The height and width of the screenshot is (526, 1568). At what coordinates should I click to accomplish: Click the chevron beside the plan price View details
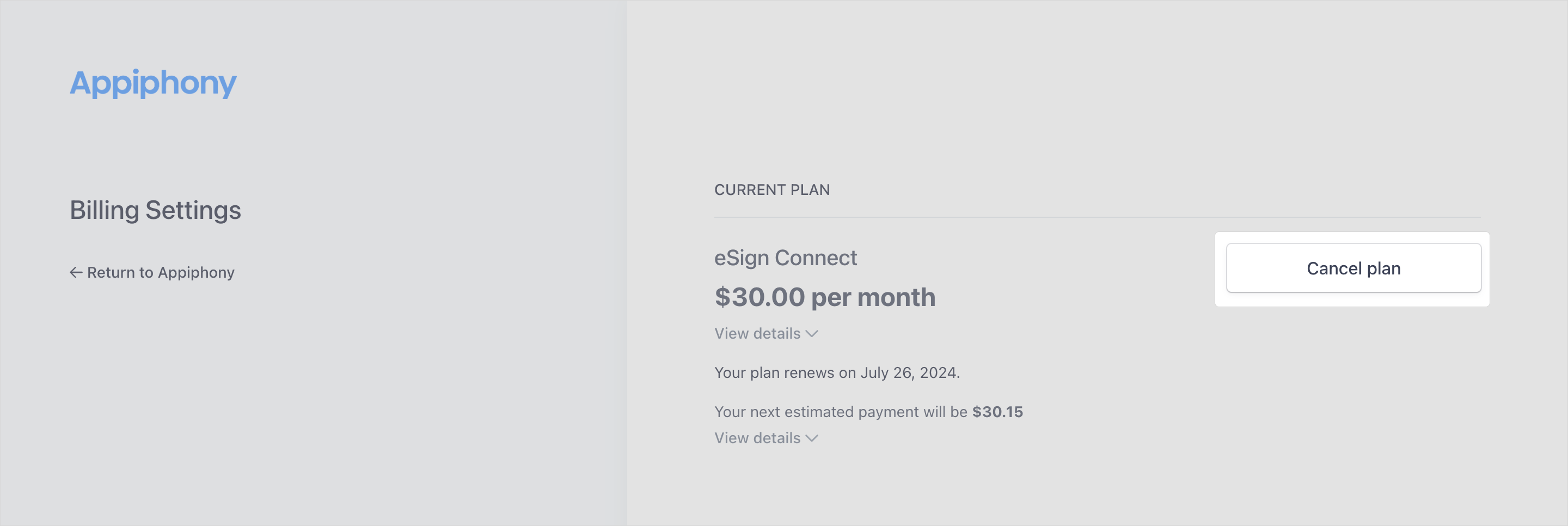click(812, 334)
